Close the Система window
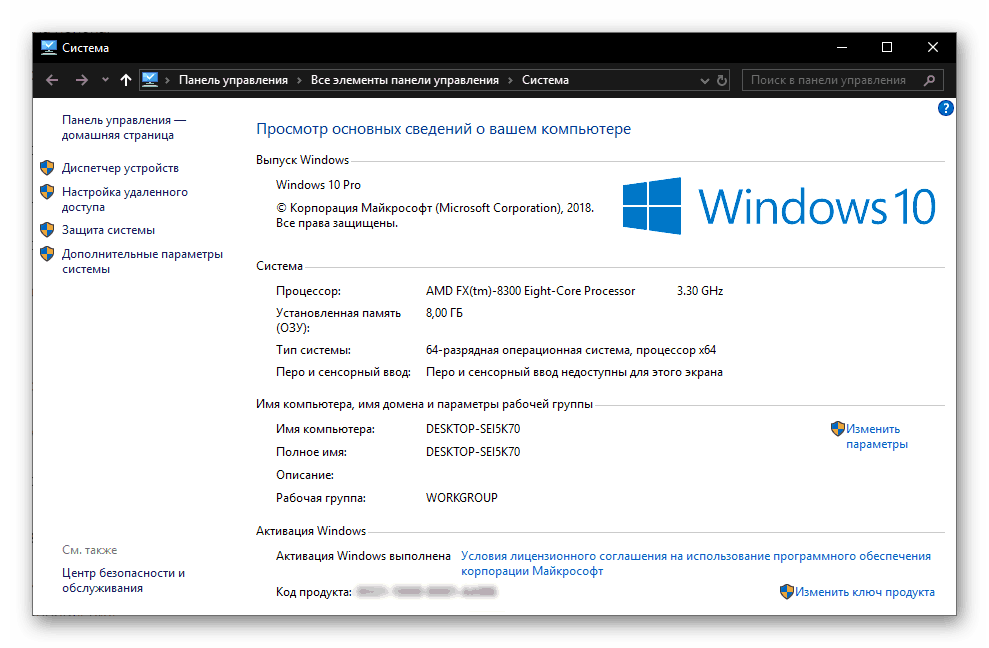This screenshot has height=648, width=989. coord(933,47)
